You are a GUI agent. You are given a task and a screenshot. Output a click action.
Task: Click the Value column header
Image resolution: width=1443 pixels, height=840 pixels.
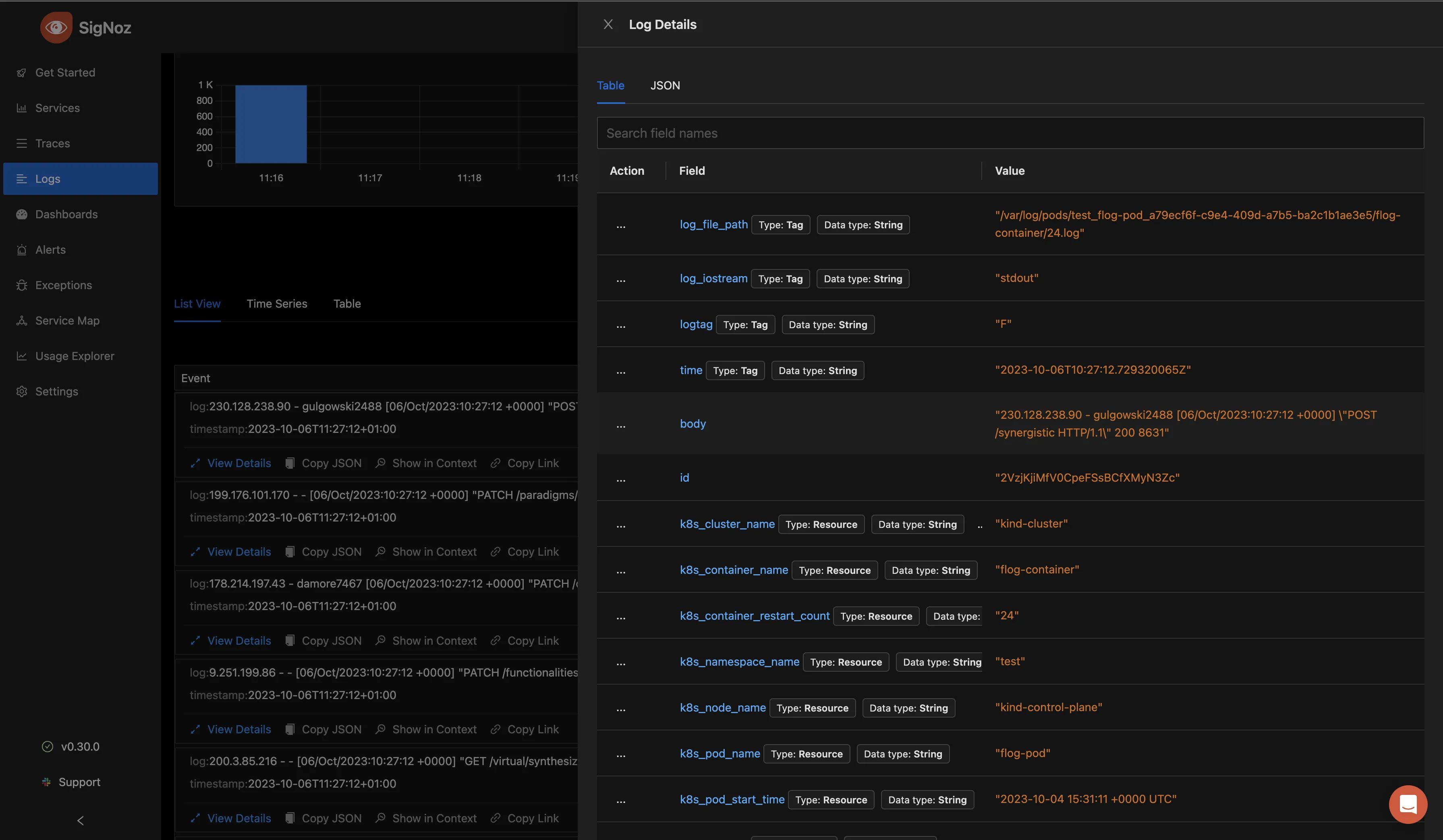point(1010,171)
